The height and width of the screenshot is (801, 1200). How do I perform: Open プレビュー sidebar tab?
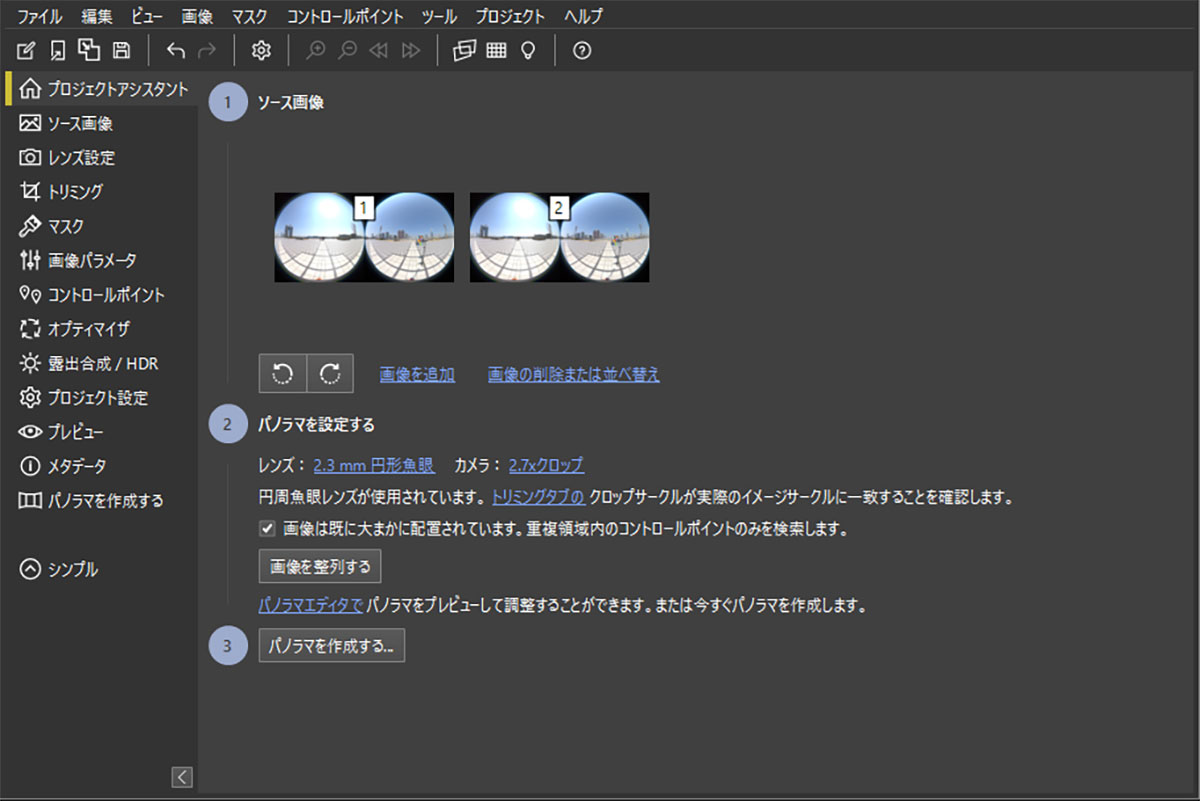click(x=102, y=432)
